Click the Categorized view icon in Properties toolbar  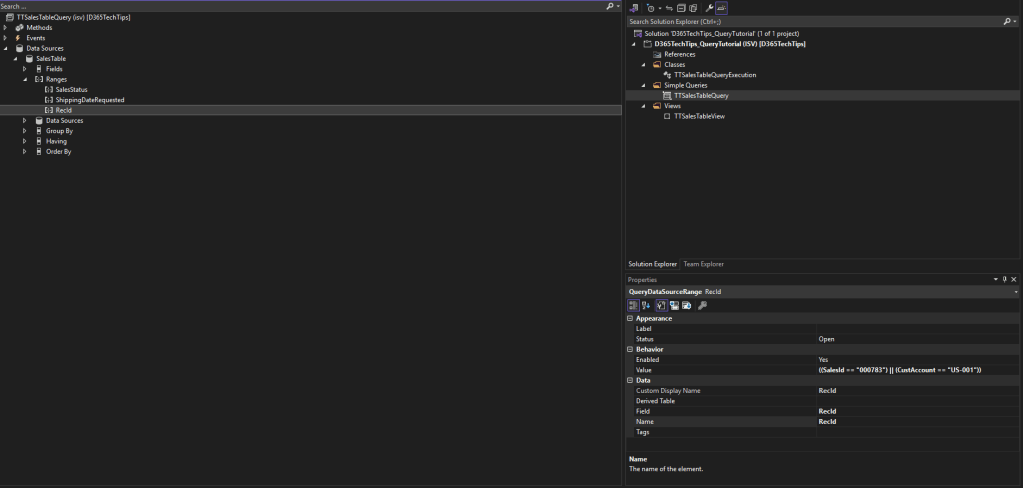[x=633, y=305]
